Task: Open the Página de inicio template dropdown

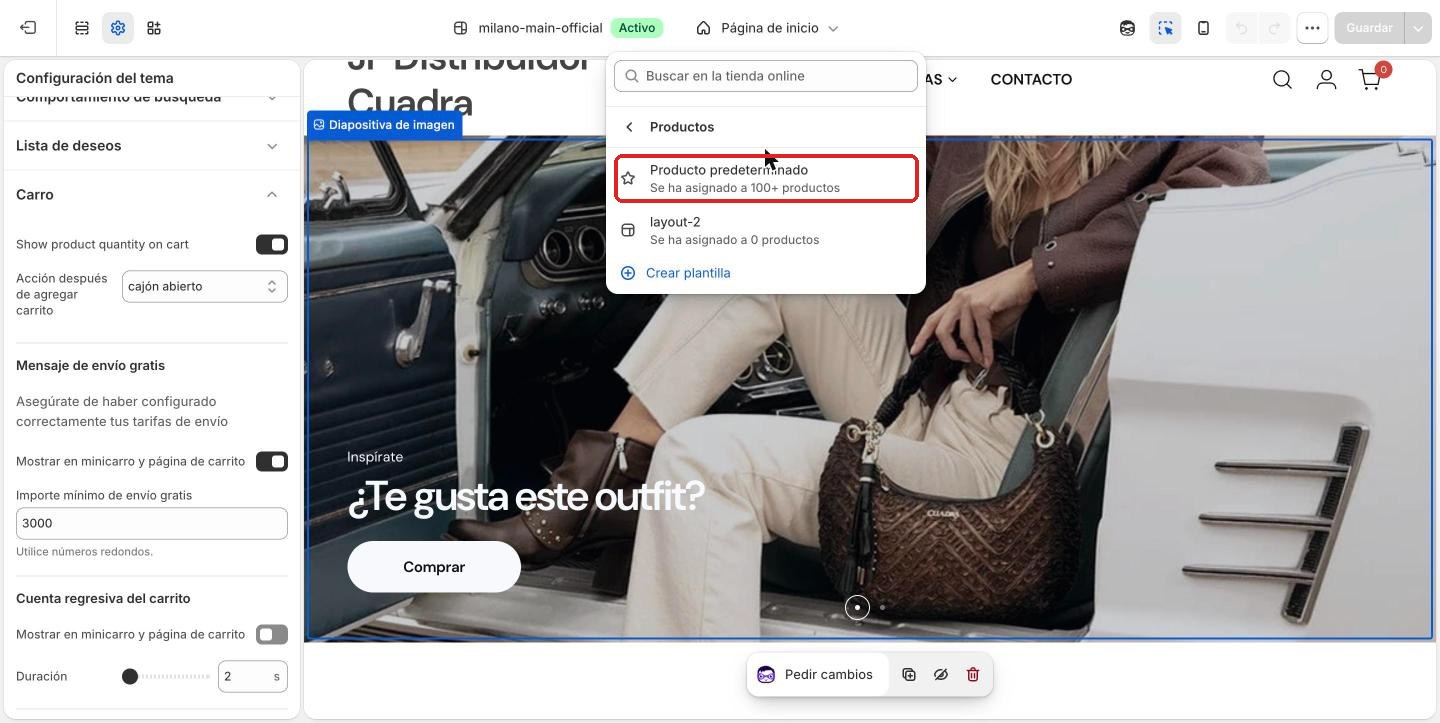Action: tap(767, 28)
